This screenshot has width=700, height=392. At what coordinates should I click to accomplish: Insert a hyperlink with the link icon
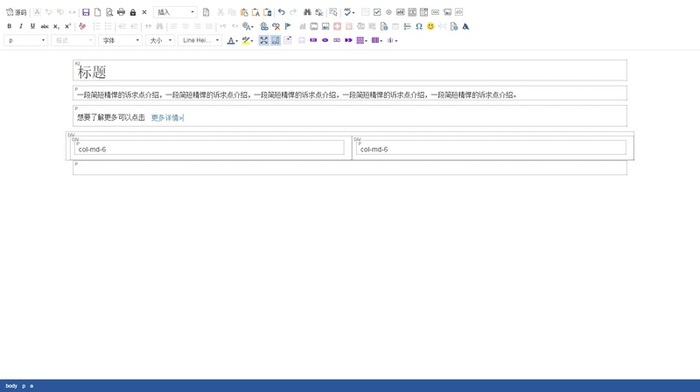click(x=264, y=26)
